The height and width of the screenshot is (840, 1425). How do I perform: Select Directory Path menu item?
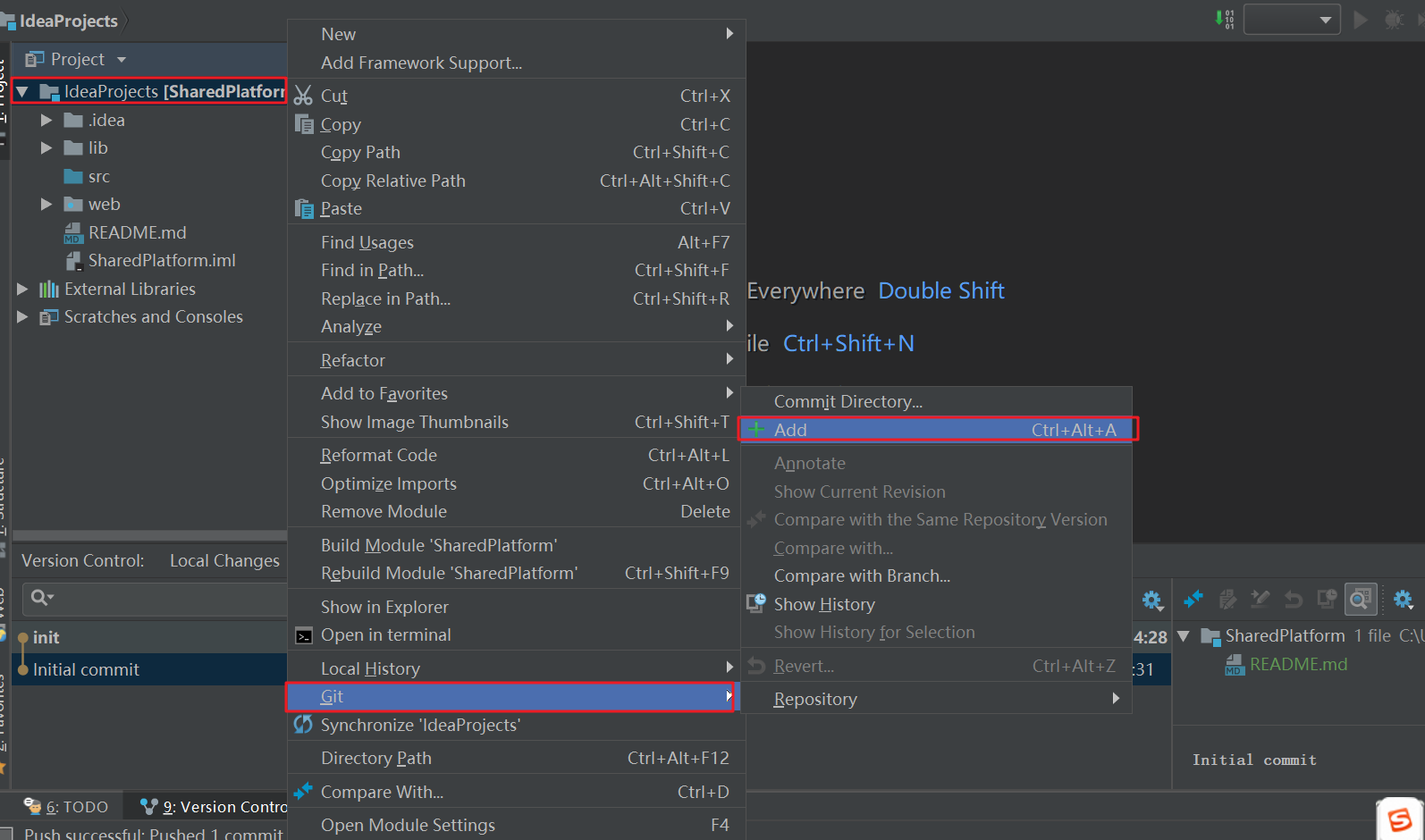tap(516, 758)
